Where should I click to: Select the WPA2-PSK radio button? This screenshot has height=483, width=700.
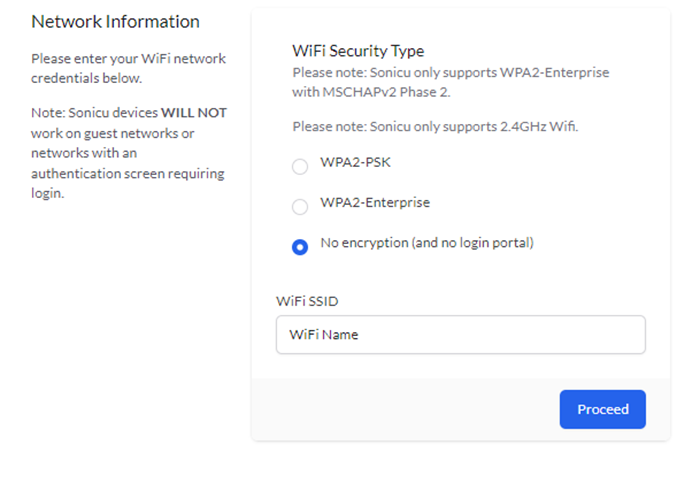[x=300, y=166]
